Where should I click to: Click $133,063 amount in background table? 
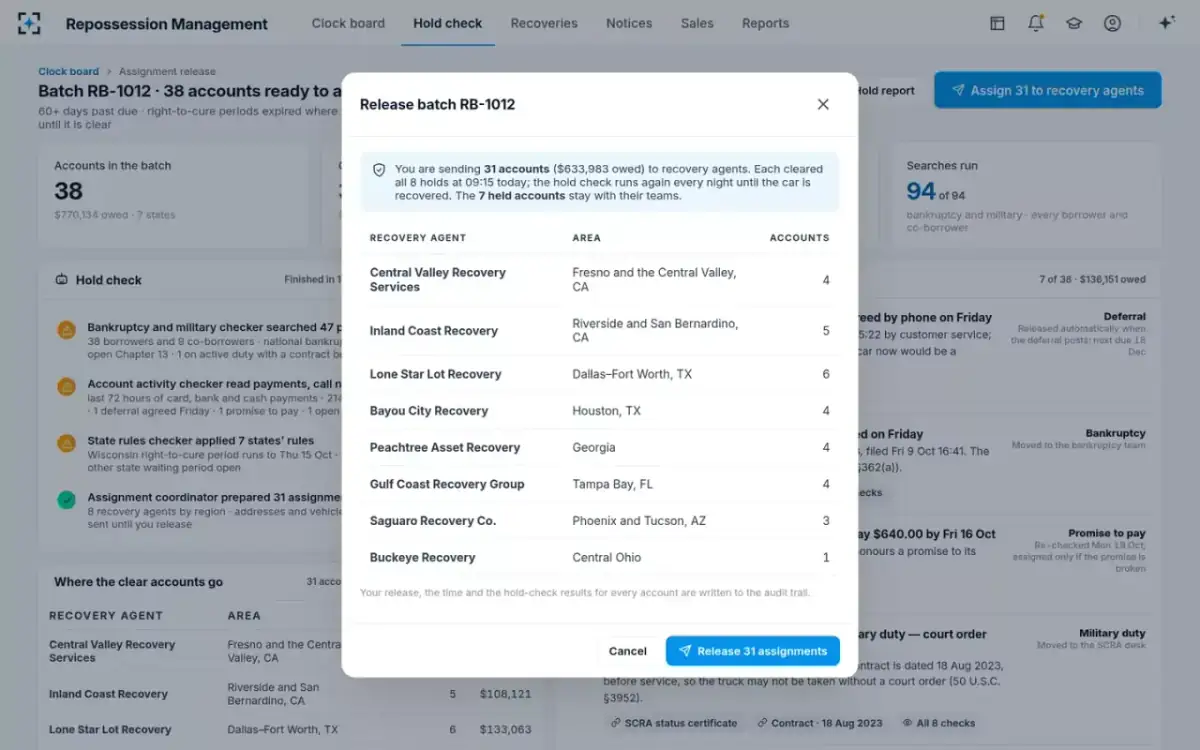(506, 730)
